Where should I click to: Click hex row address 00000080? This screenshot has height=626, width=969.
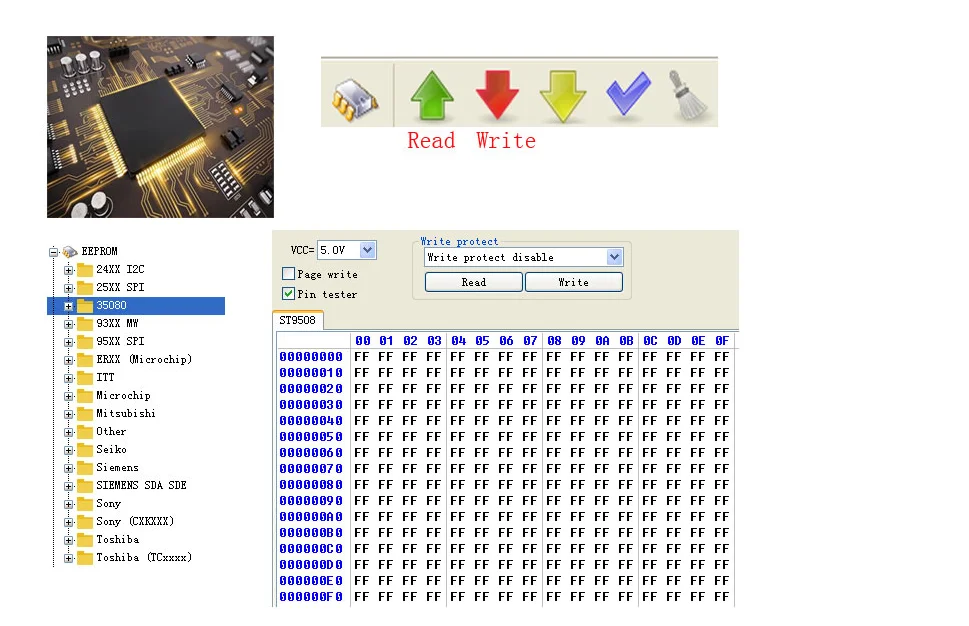tap(311, 484)
